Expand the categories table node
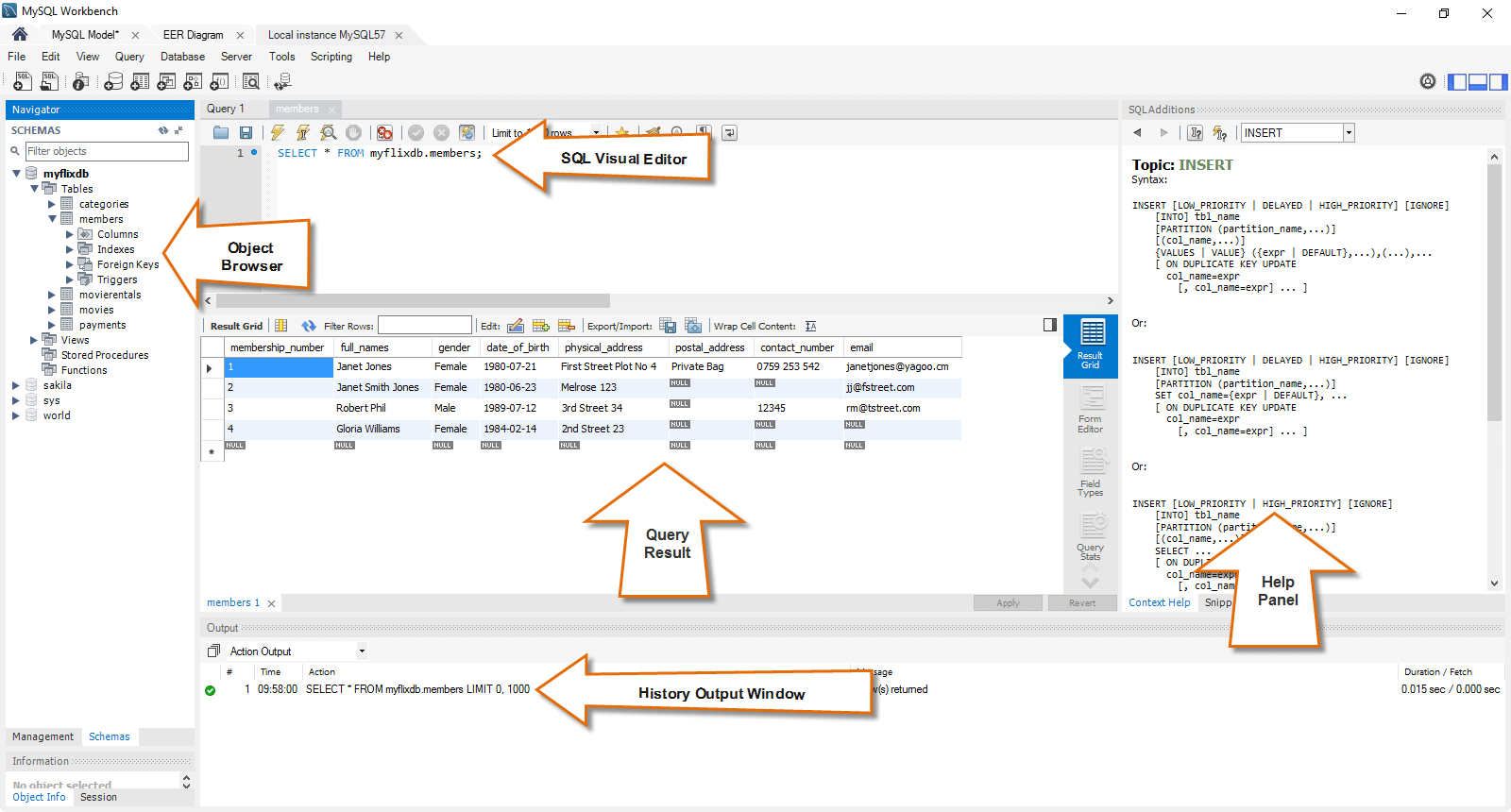 point(52,204)
